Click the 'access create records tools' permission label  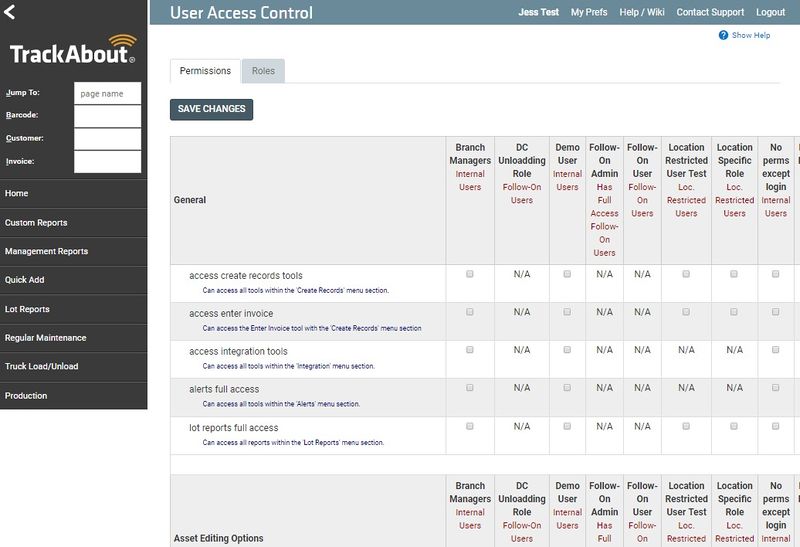tap(245, 276)
